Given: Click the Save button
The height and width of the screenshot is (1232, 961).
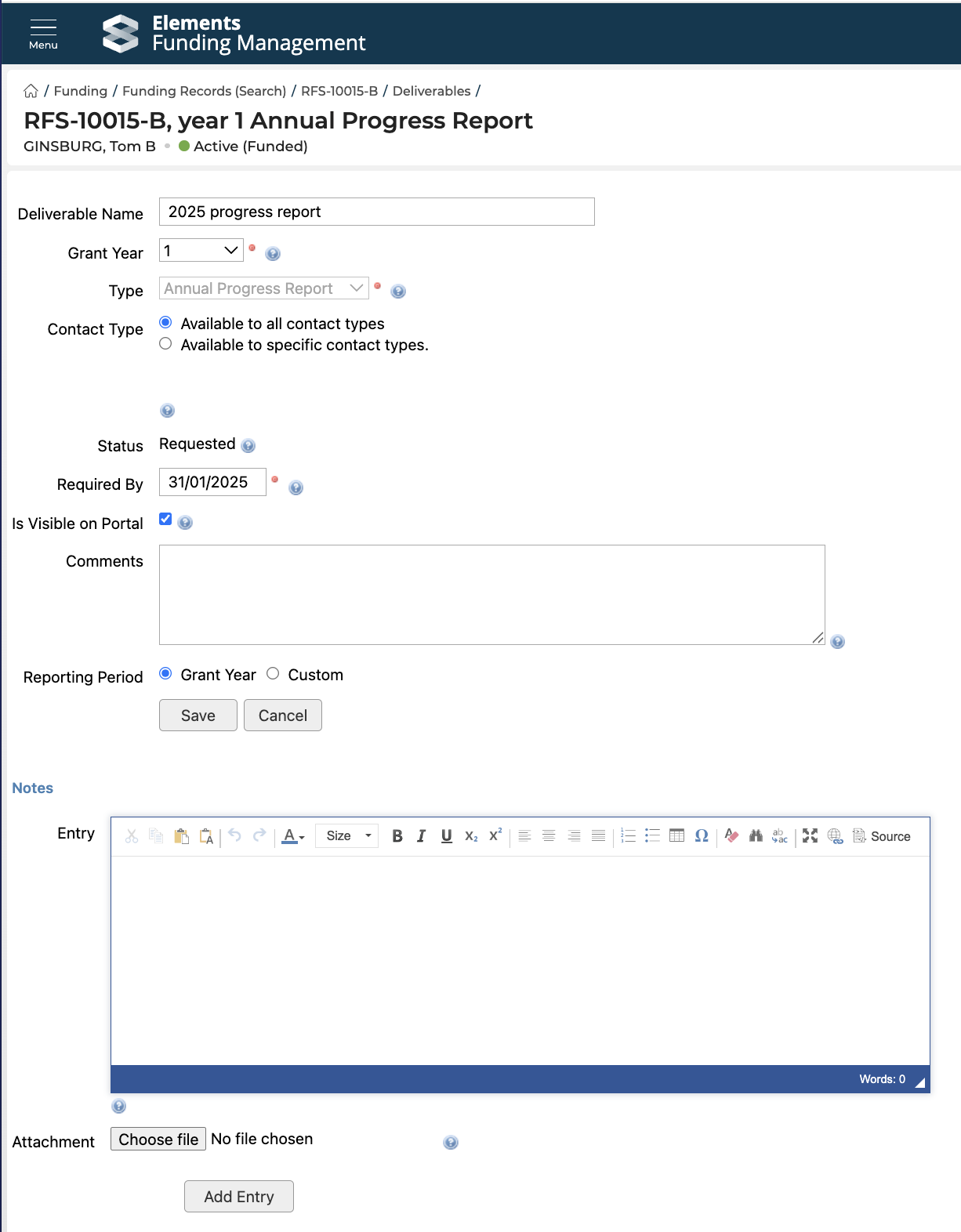Looking at the screenshot, I should pos(198,716).
